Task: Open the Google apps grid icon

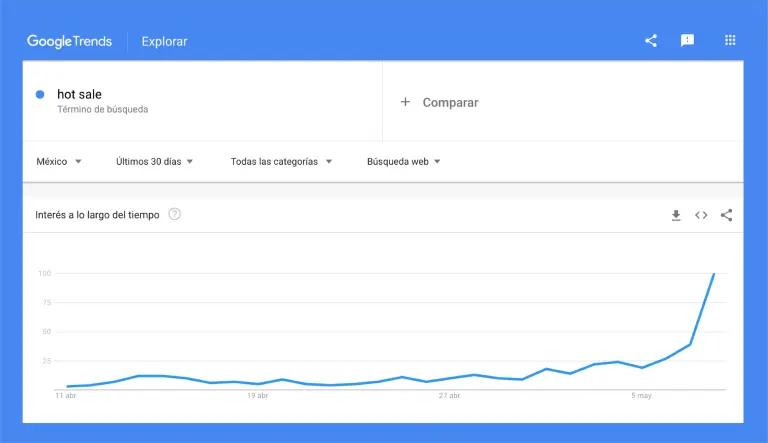Action: click(x=730, y=41)
